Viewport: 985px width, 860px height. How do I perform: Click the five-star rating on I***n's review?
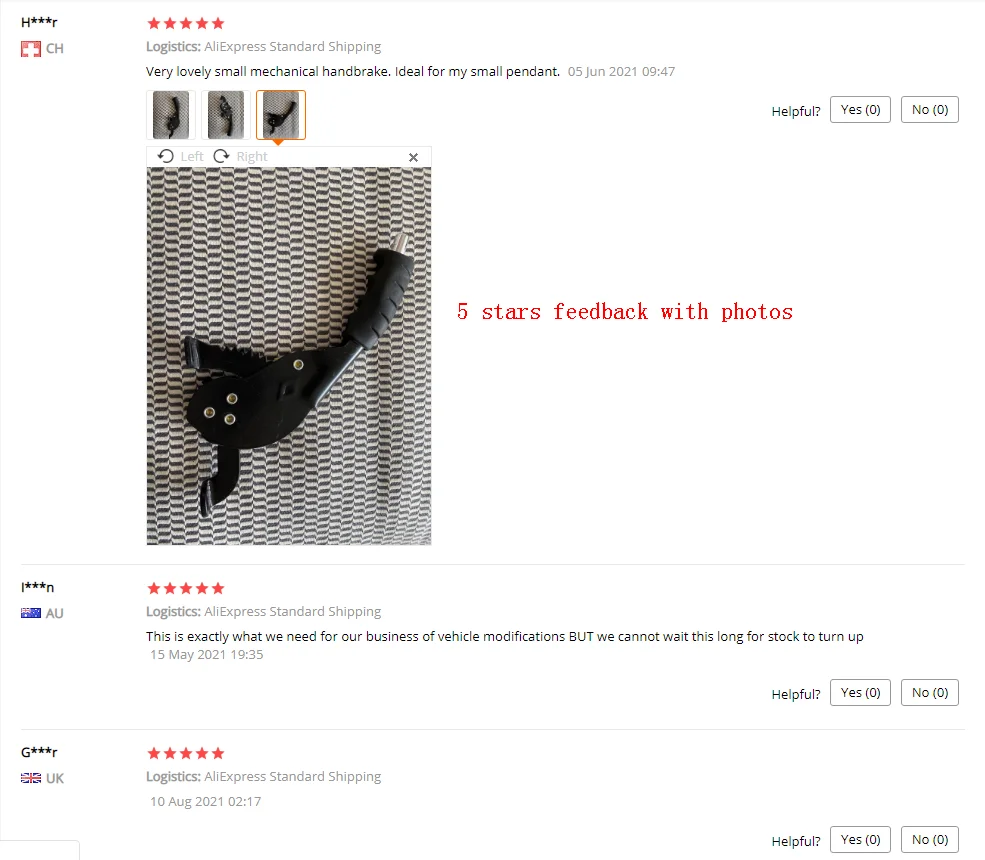point(185,589)
